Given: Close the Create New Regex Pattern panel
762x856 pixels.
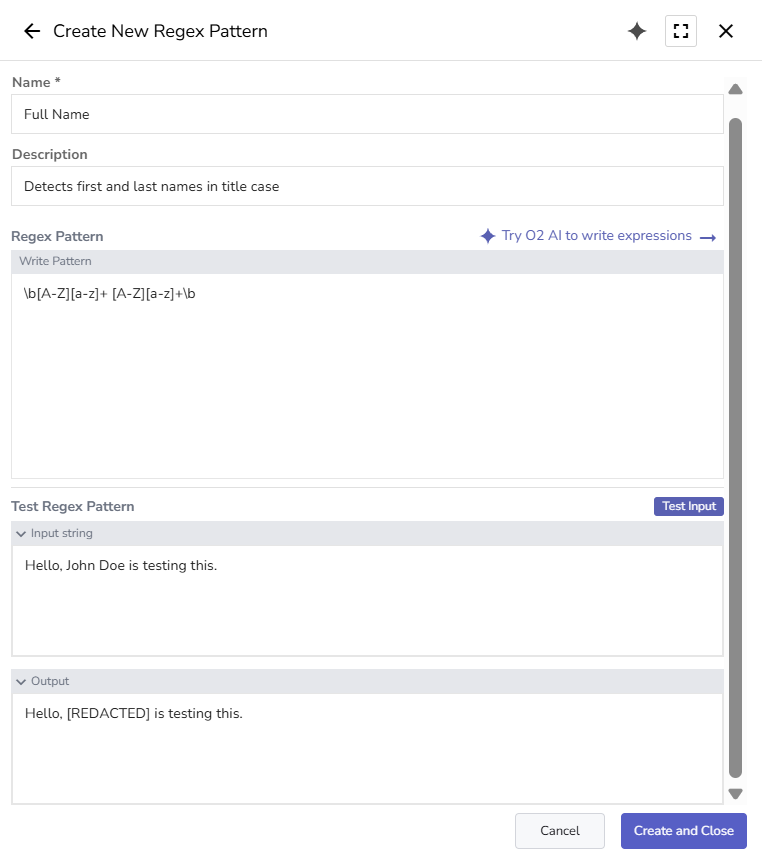Looking at the screenshot, I should point(726,31).
